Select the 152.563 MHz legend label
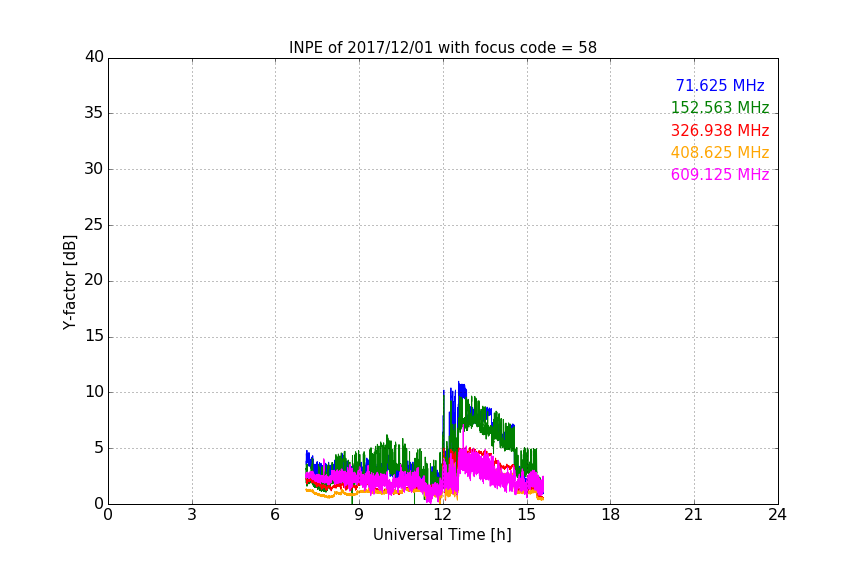864x576 pixels. [720, 107]
